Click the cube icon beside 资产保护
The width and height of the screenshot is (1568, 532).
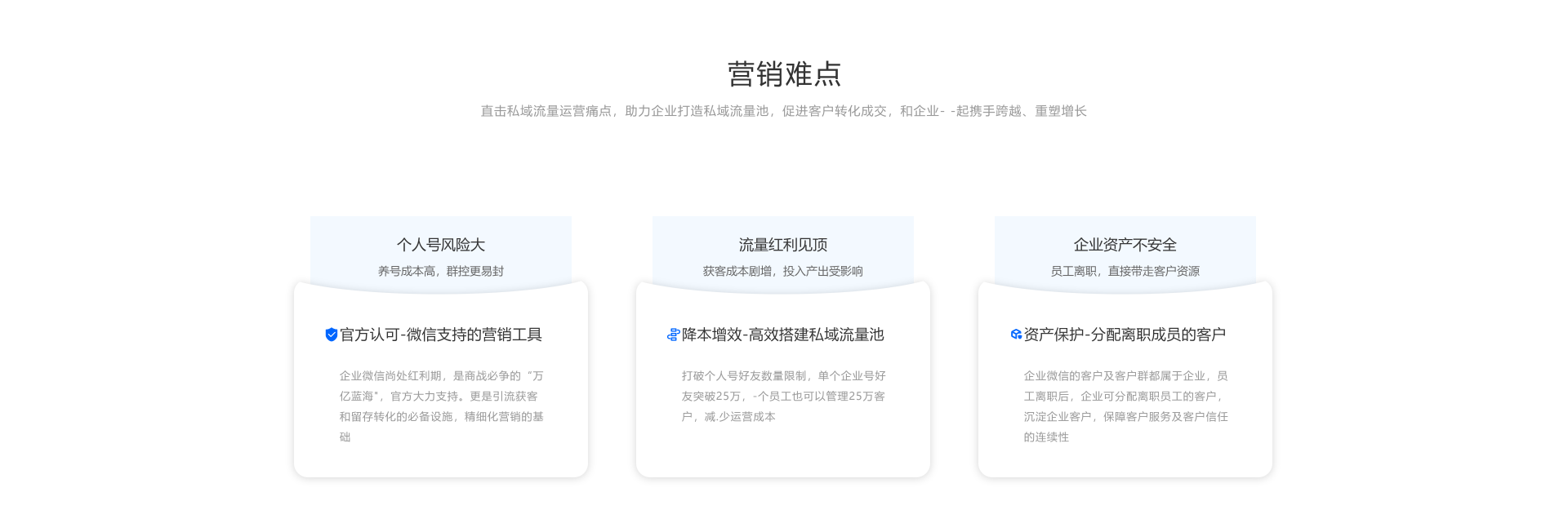[1016, 335]
